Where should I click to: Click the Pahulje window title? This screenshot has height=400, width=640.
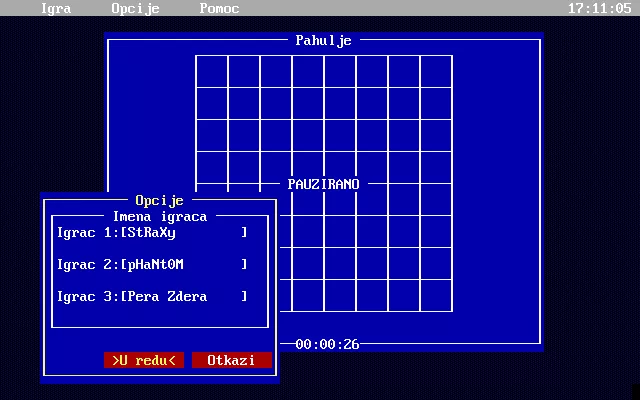323,40
